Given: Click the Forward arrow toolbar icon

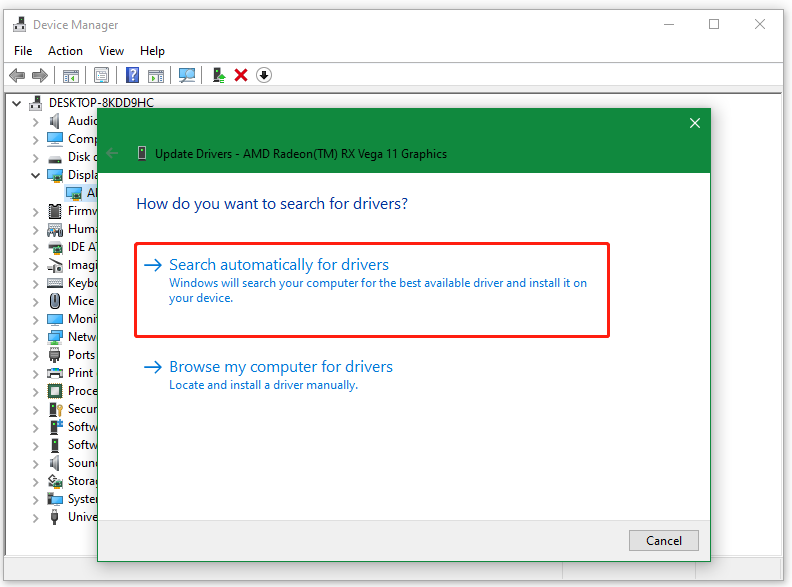Looking at the screenshot, I should point(40,76).
